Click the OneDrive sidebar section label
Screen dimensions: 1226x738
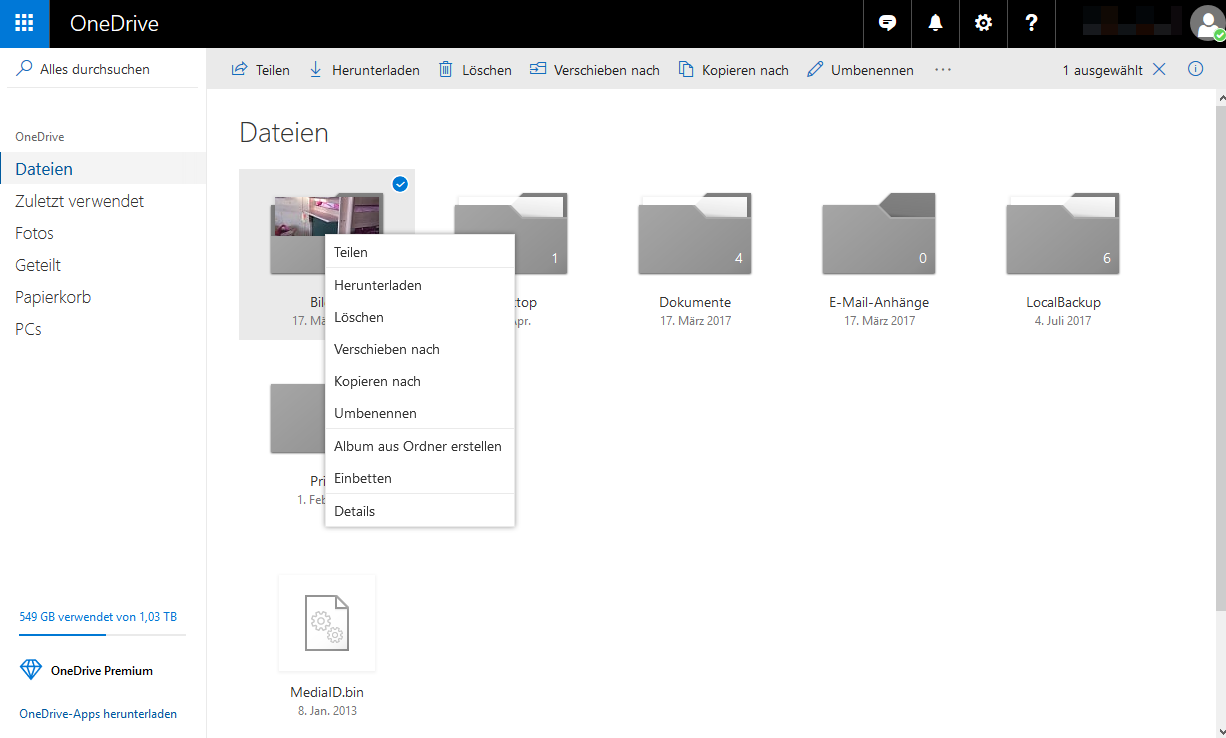(40, 137)
